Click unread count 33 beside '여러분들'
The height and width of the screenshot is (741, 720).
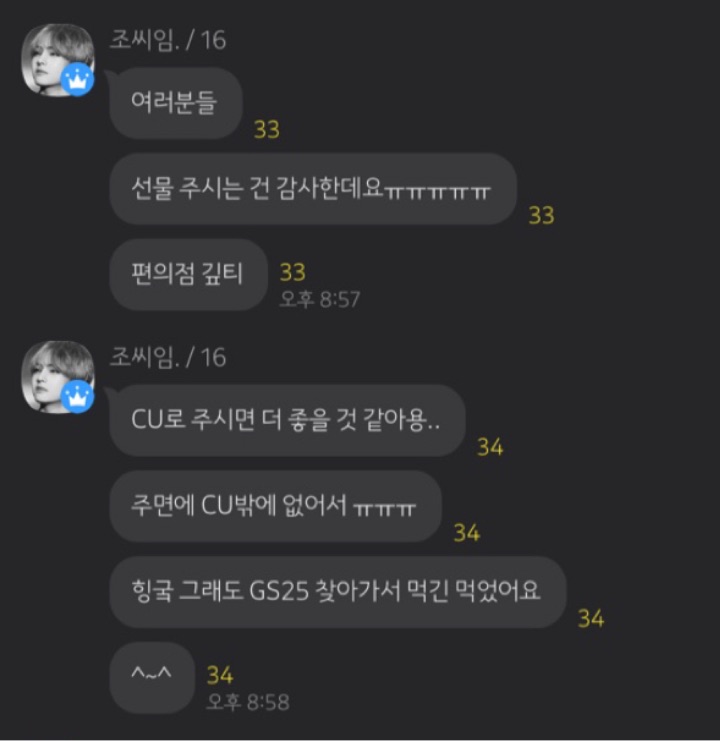267,129
